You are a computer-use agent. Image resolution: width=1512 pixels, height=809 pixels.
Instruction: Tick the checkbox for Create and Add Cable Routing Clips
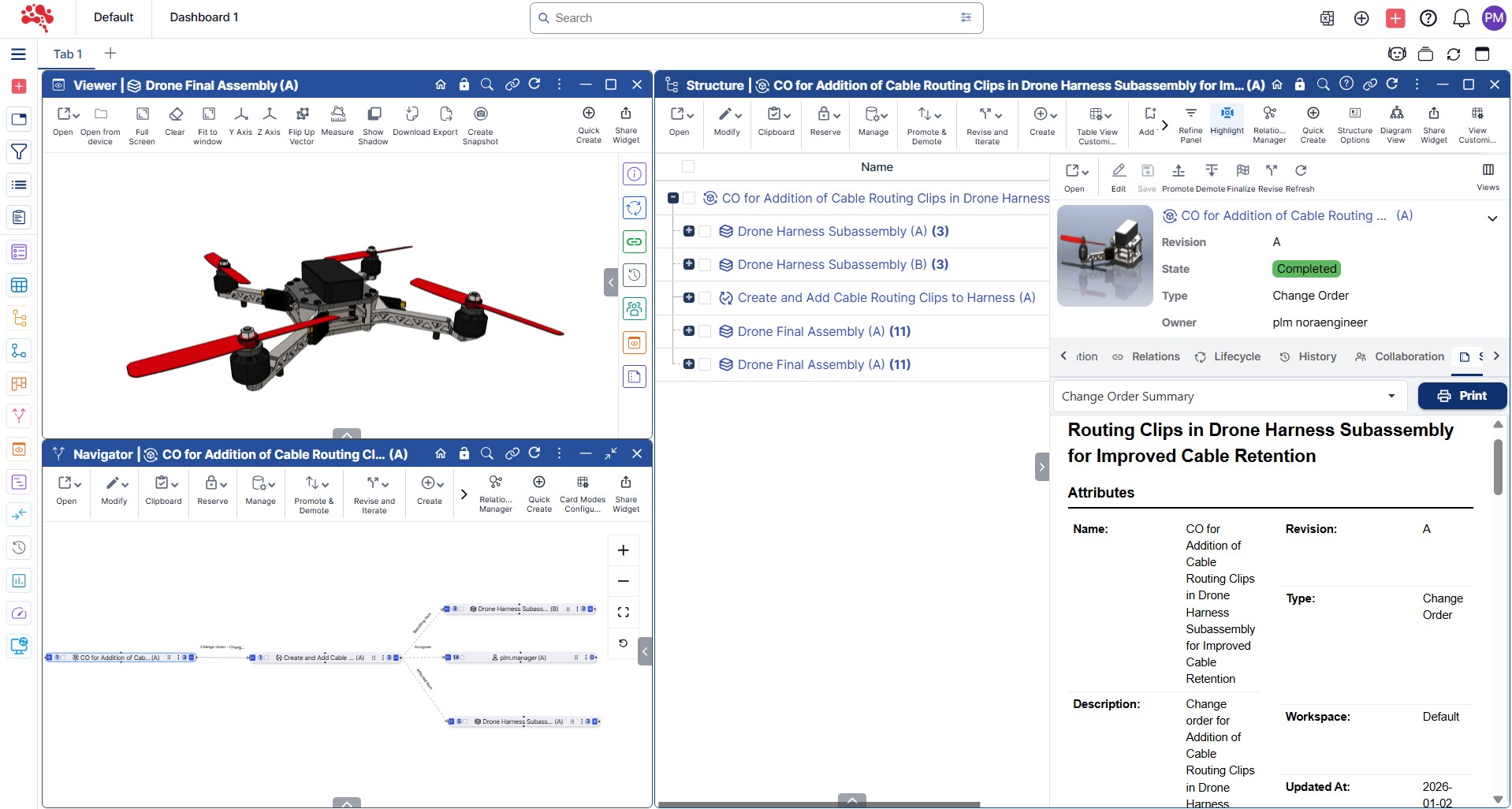706,298
